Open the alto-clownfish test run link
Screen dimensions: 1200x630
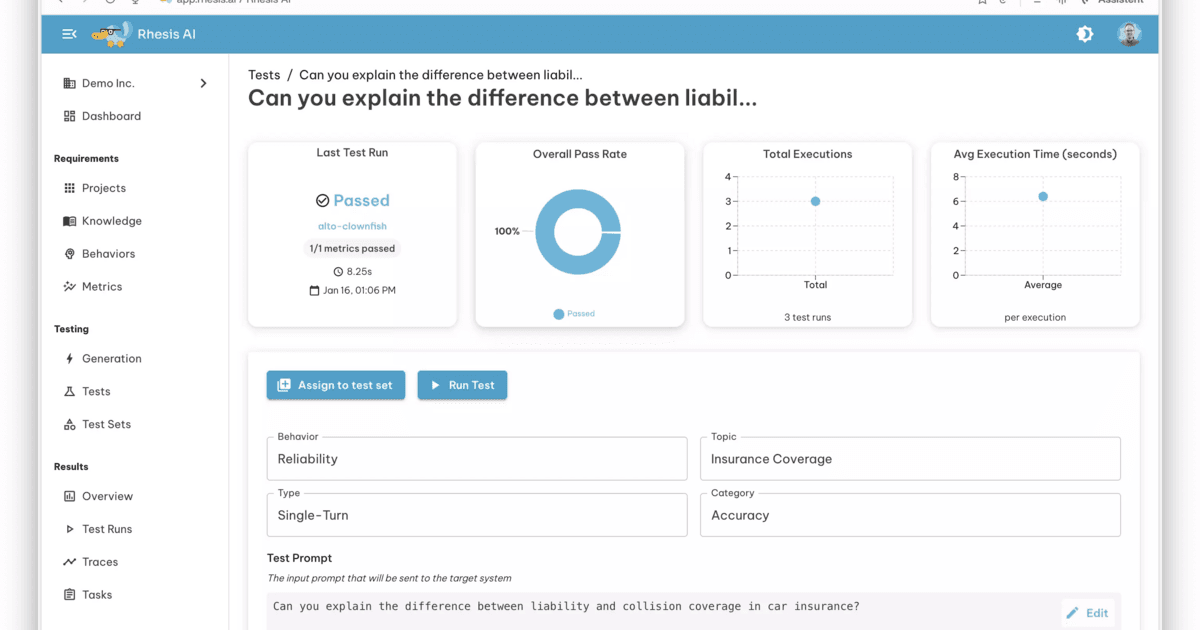pyautogui.click(x=352, y=226)
